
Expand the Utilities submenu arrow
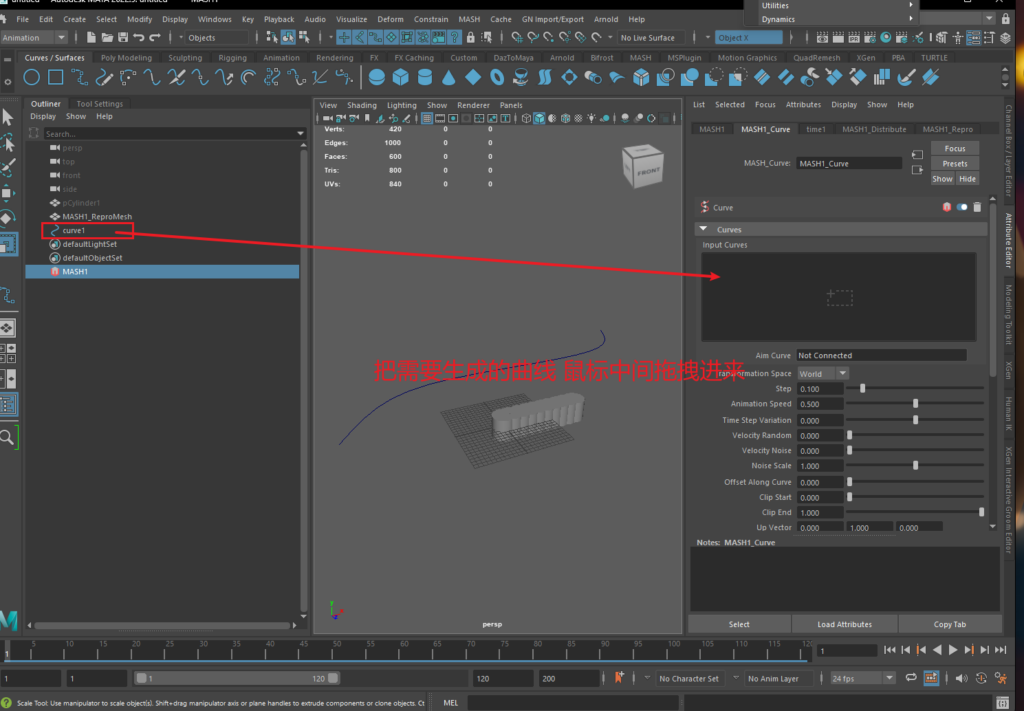click(x=911, y=5)
